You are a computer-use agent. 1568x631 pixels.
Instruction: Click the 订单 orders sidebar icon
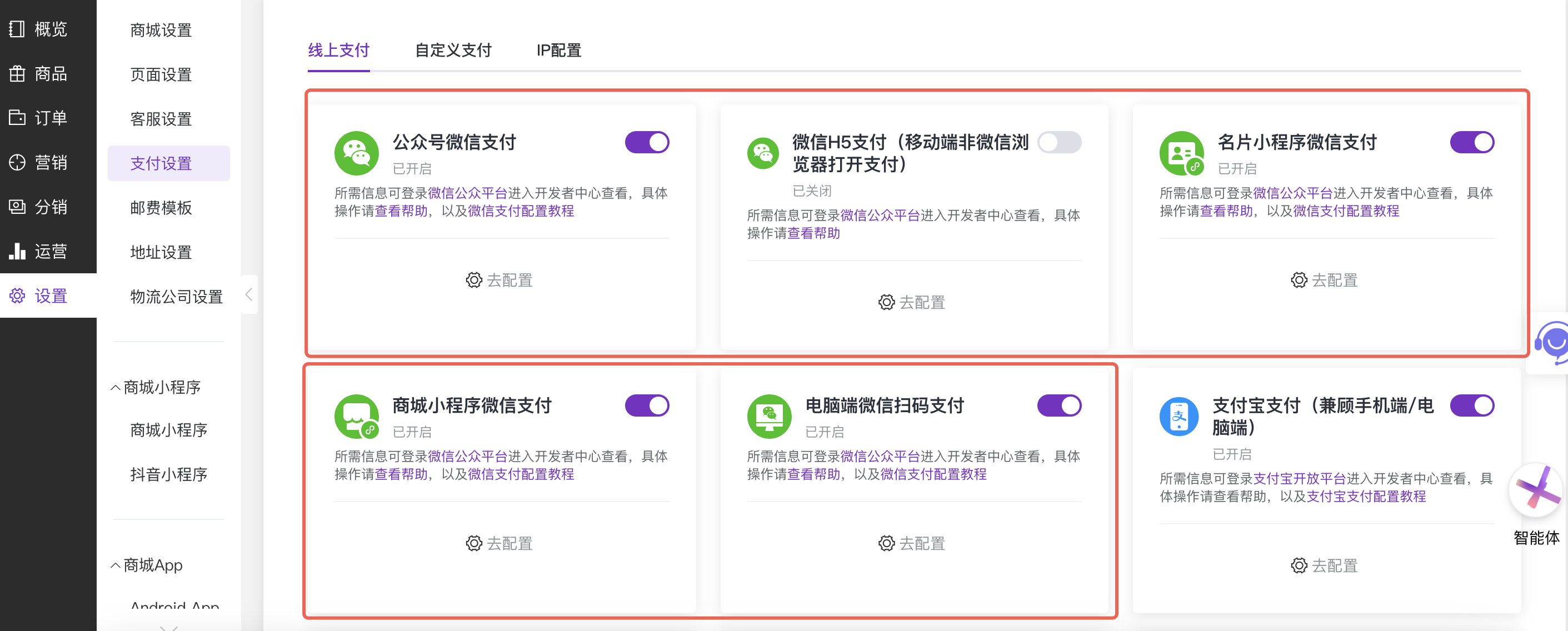tap(17, 117)
